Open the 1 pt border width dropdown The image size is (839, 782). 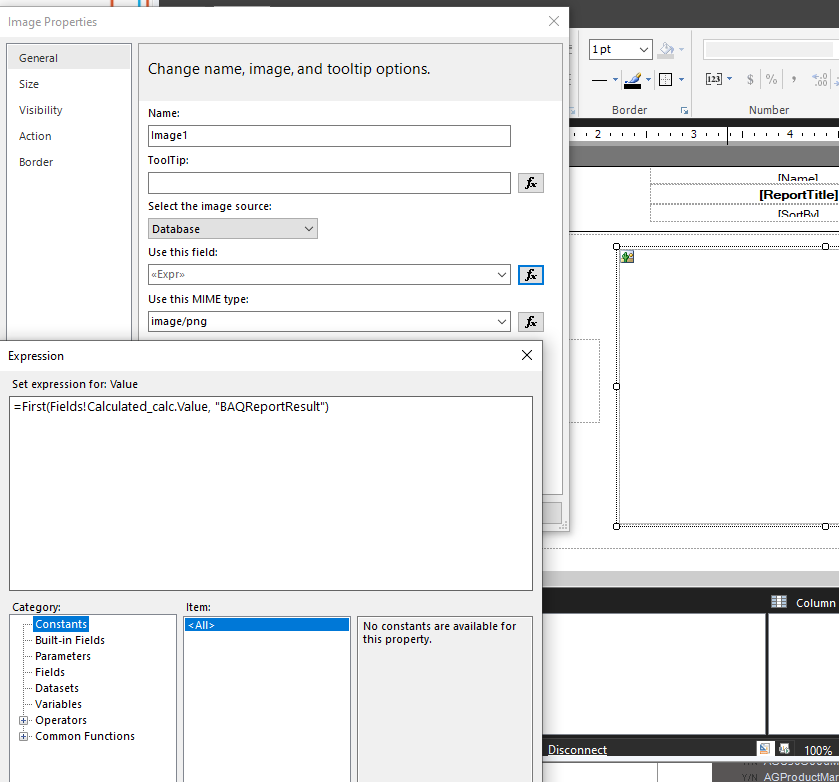coord(644,49)
